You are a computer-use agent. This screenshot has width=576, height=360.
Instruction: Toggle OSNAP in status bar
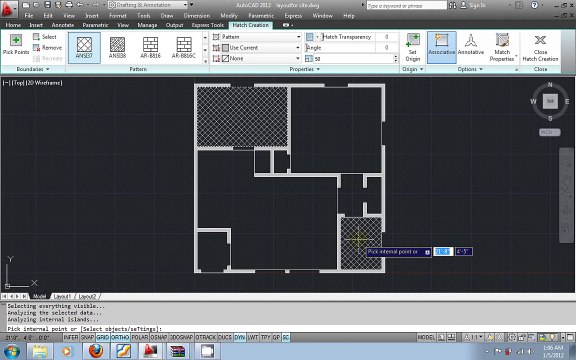[x=159, y=337]
